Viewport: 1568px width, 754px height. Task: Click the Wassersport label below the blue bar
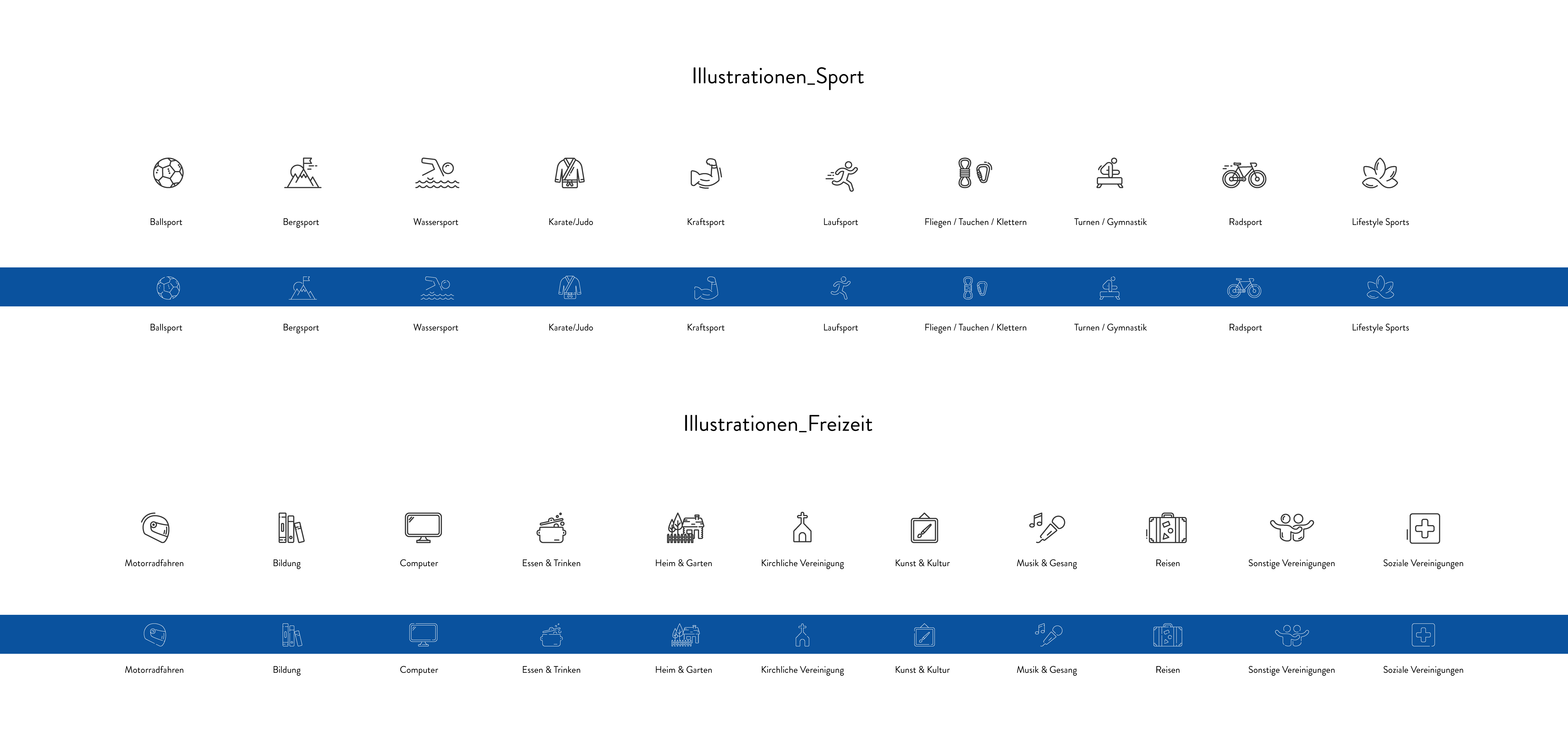tap(436, 328)
